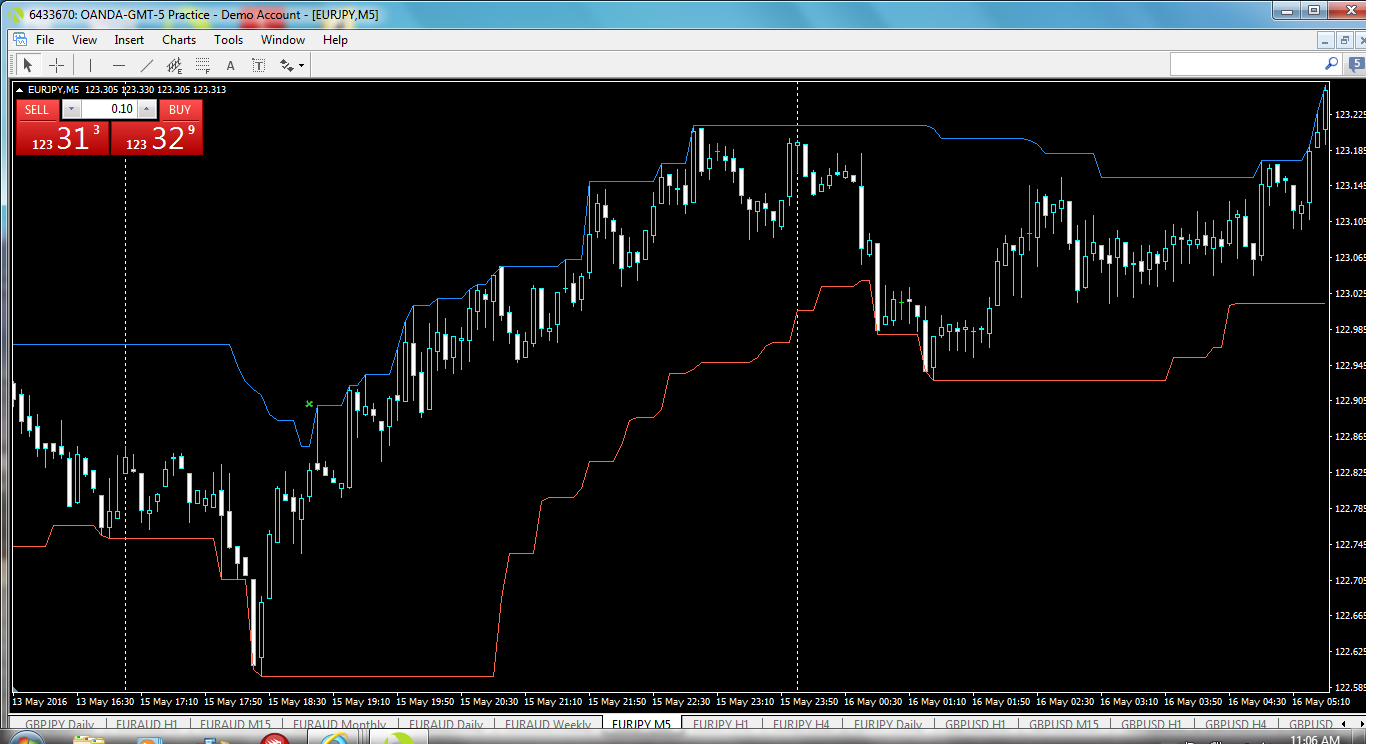The width and height of the screenshot is (1382, 744).
Task: Choose the Text Label 'T' tool
Action: [x=258, y=65]
